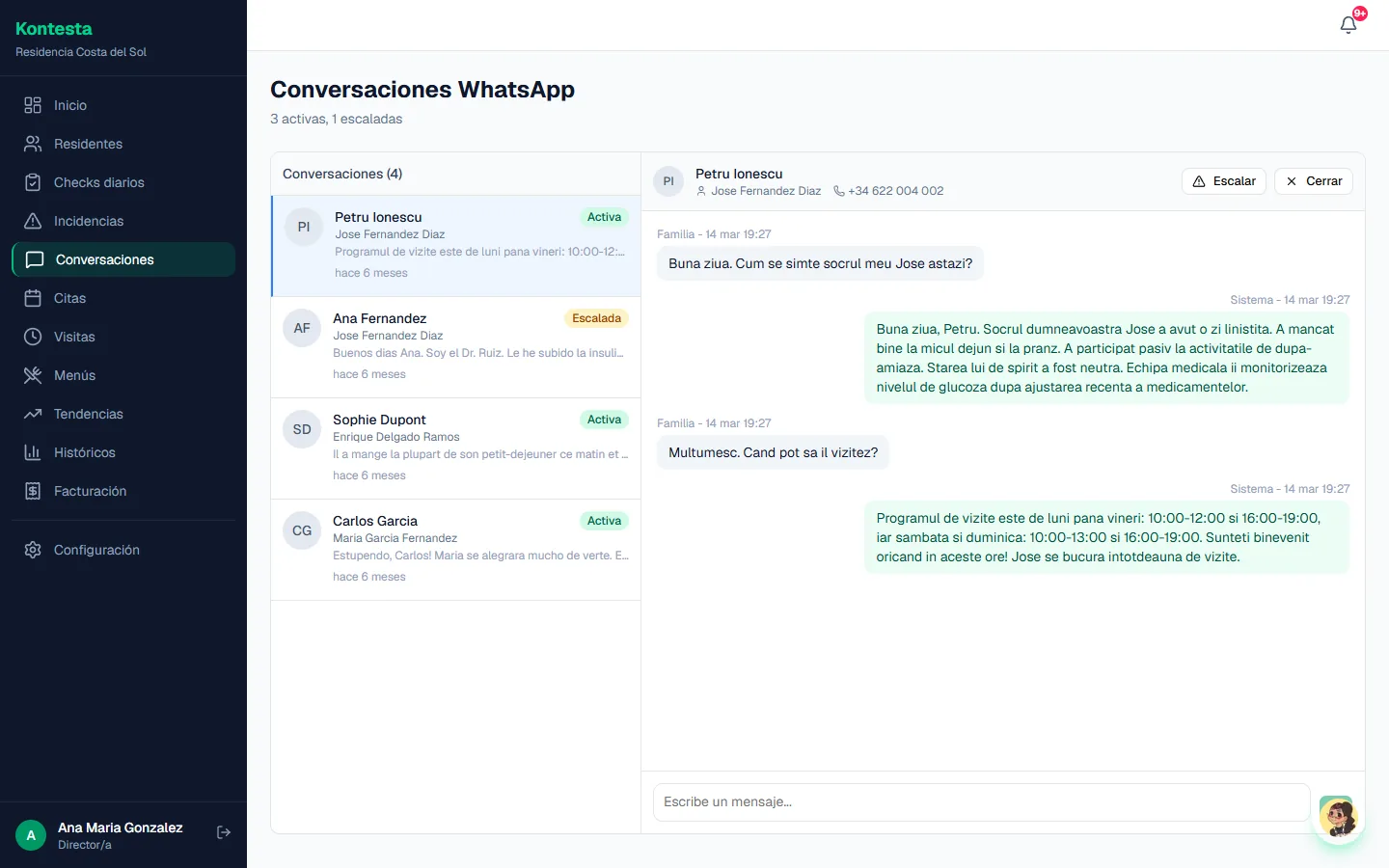Screen dimensions: 1389x868
Task: Click the Históricos bar chart icon
Action: tap(33, 452)
